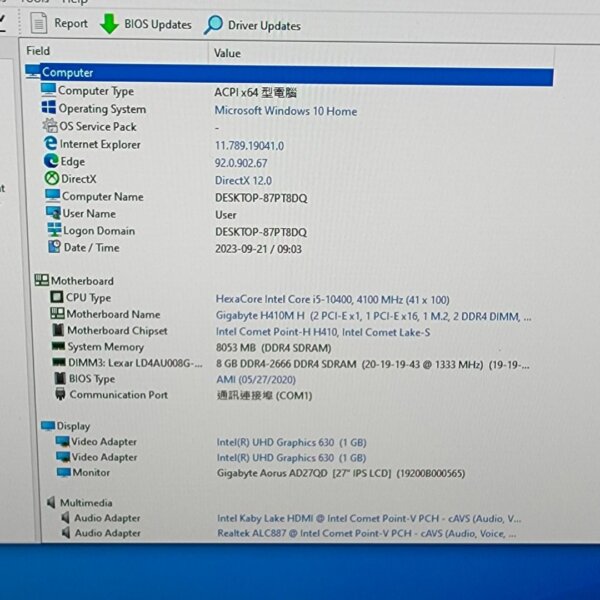Click the Driver Updates magnifier icon

tap(213, 25)
